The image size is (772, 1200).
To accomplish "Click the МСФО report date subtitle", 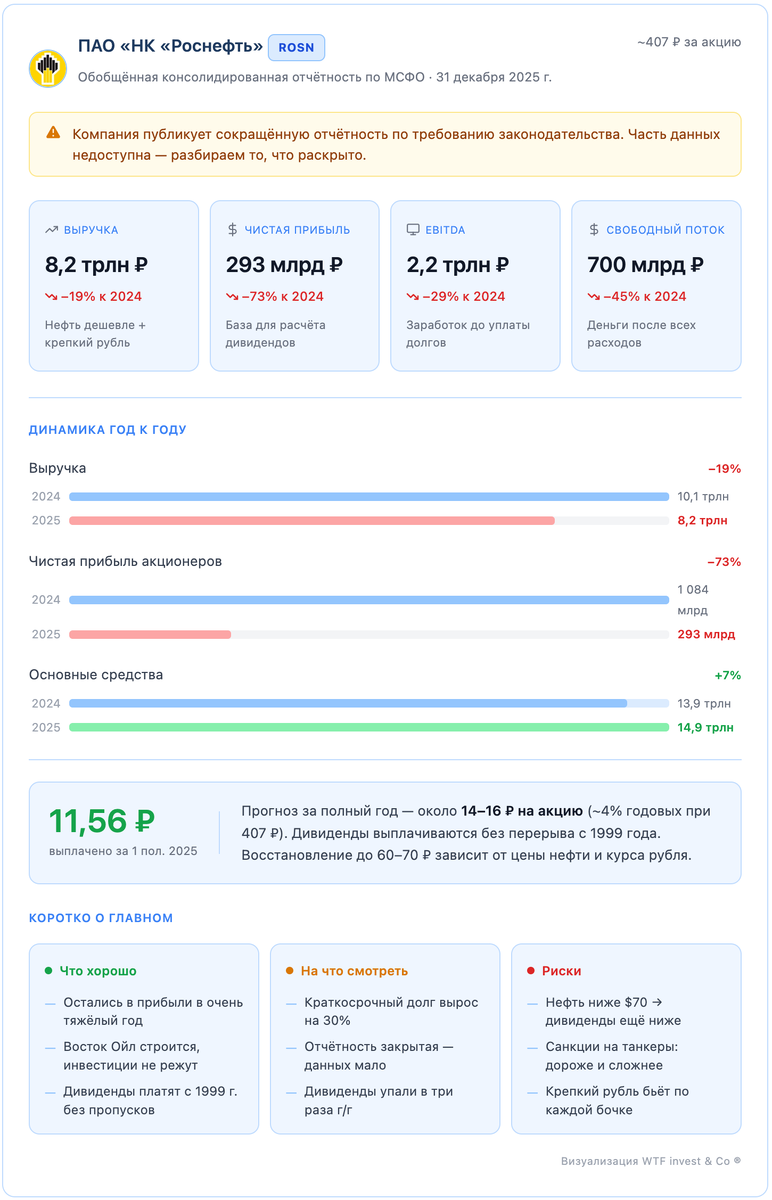I will 315,76.
